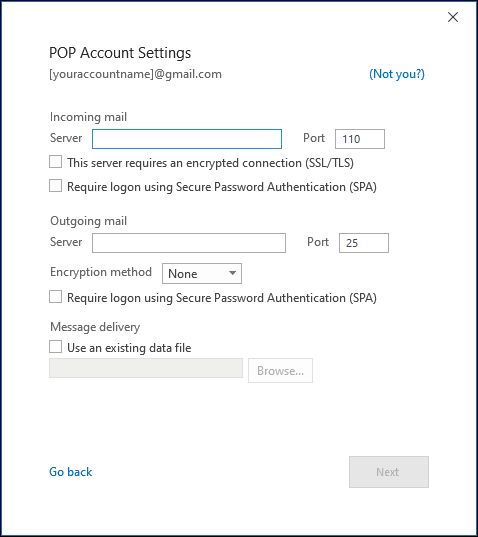Viewport: 478px width, 537px height.
Task: Click the Outgoing mail section label
Action: [88, 221]
